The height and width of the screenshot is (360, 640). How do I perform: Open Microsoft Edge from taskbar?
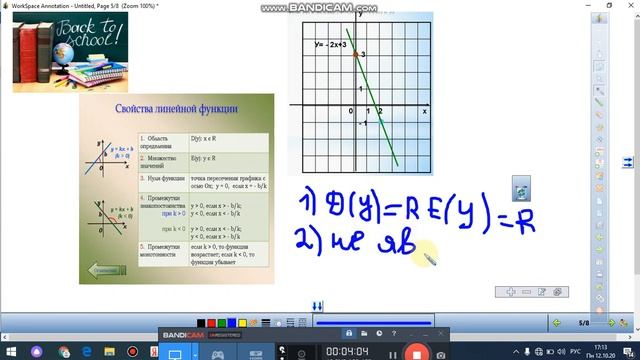click(87, 352)
